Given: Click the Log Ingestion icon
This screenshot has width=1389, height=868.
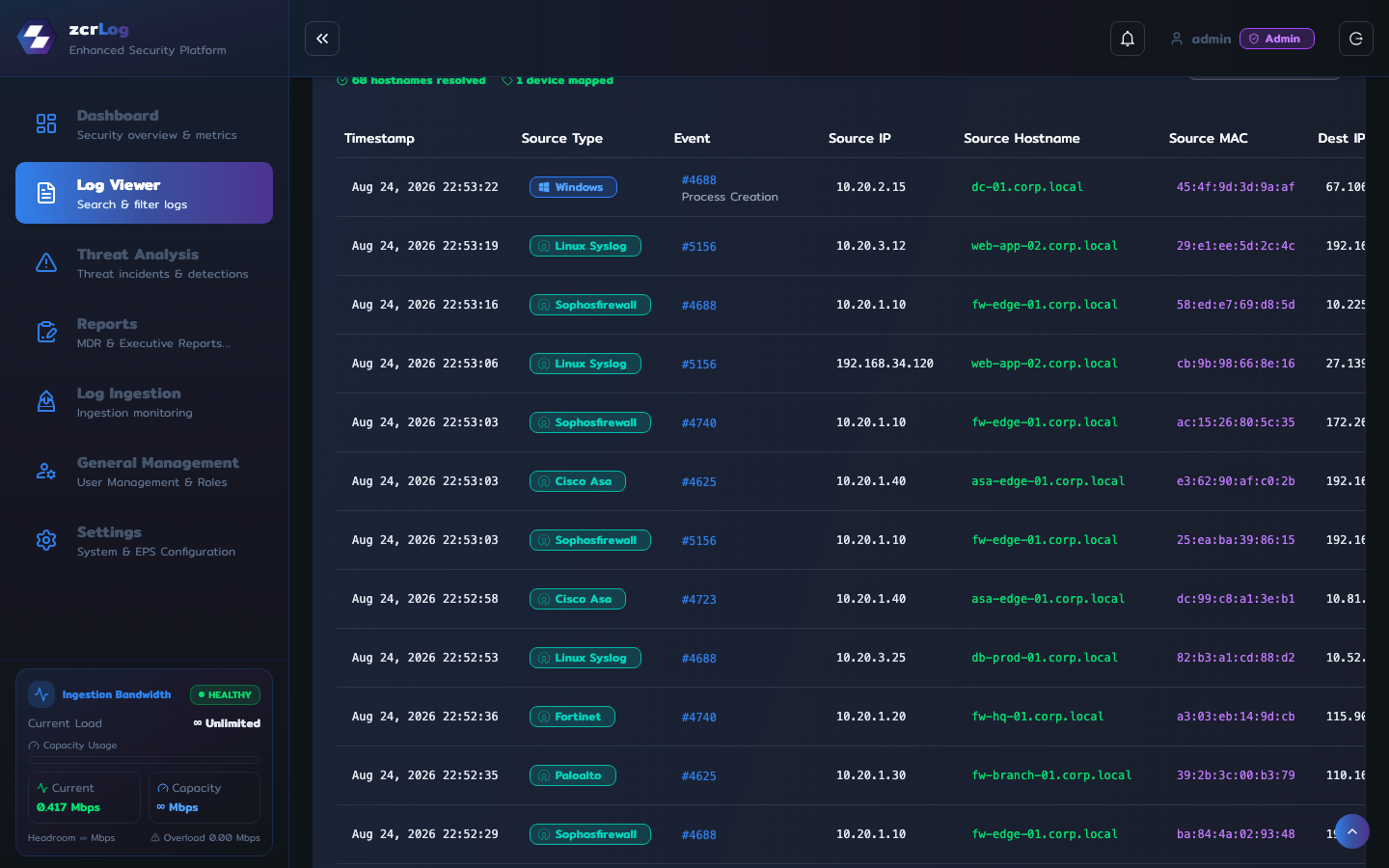Looking at the screenshot, I should coord(46,401).
